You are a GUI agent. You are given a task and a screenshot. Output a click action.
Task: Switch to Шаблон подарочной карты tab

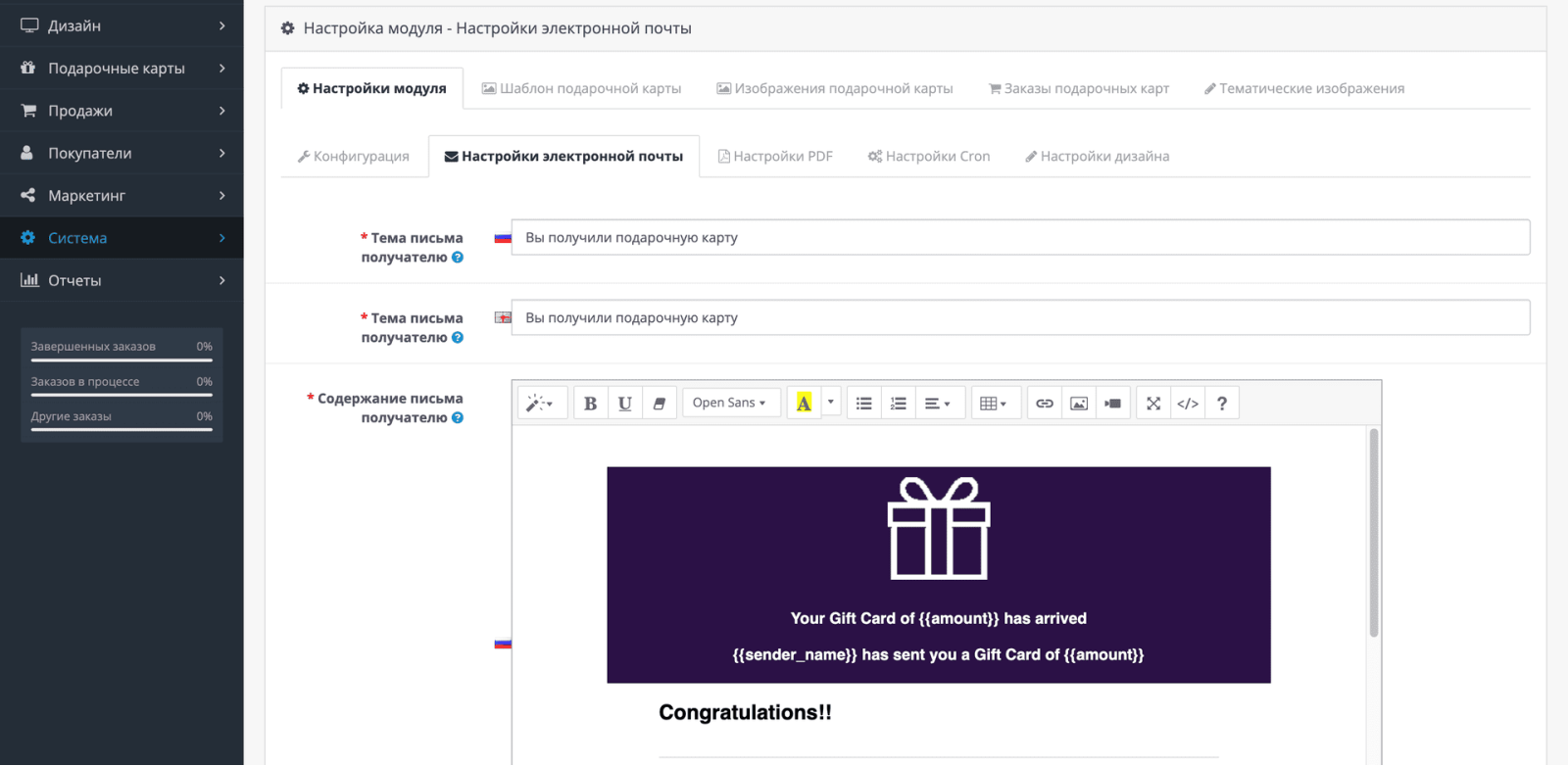click(581, 88)
